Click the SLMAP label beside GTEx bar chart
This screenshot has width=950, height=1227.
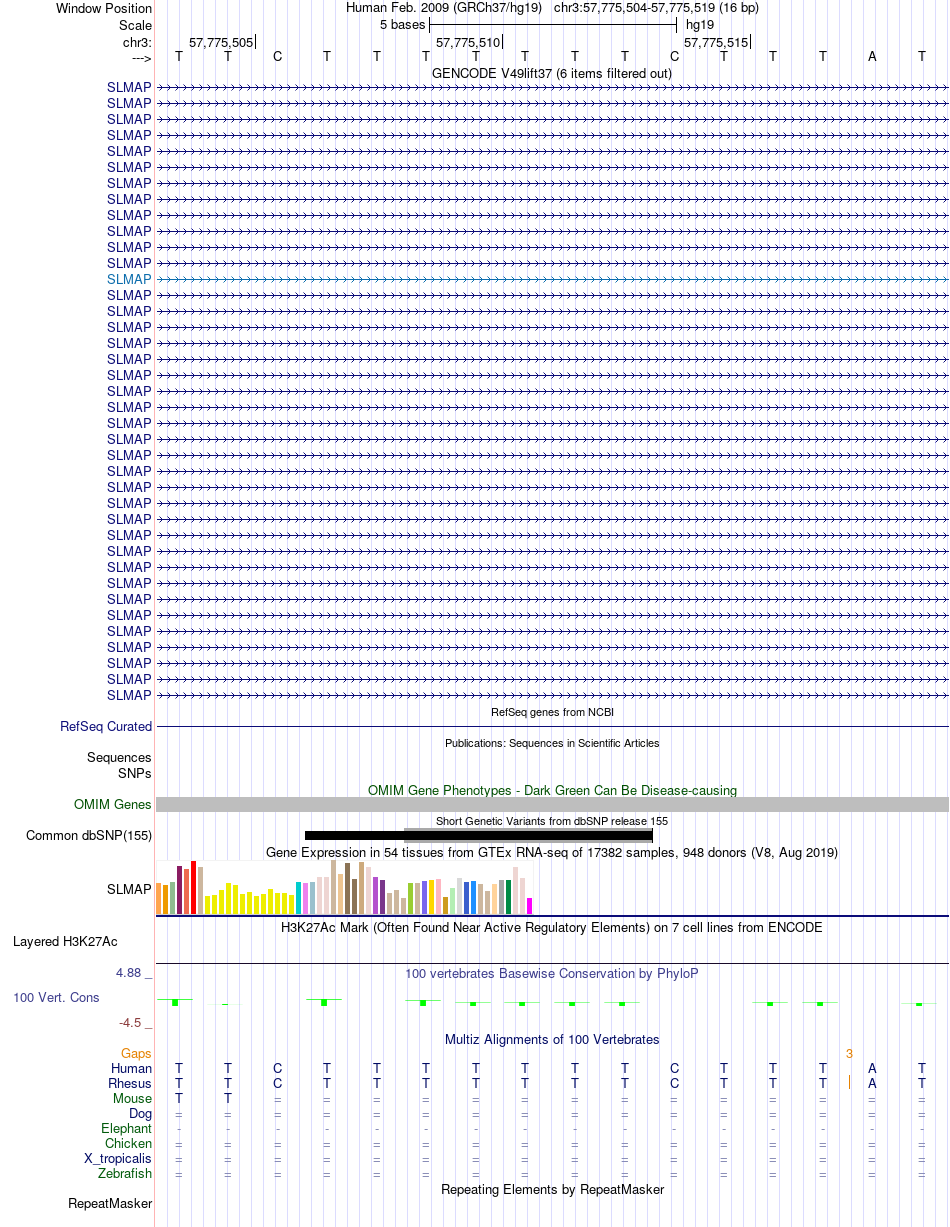point(129,888)
